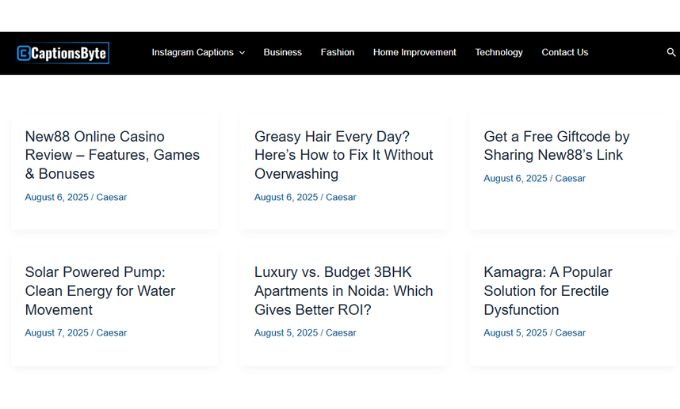Open the Business menu item

[x=282, y=52]
